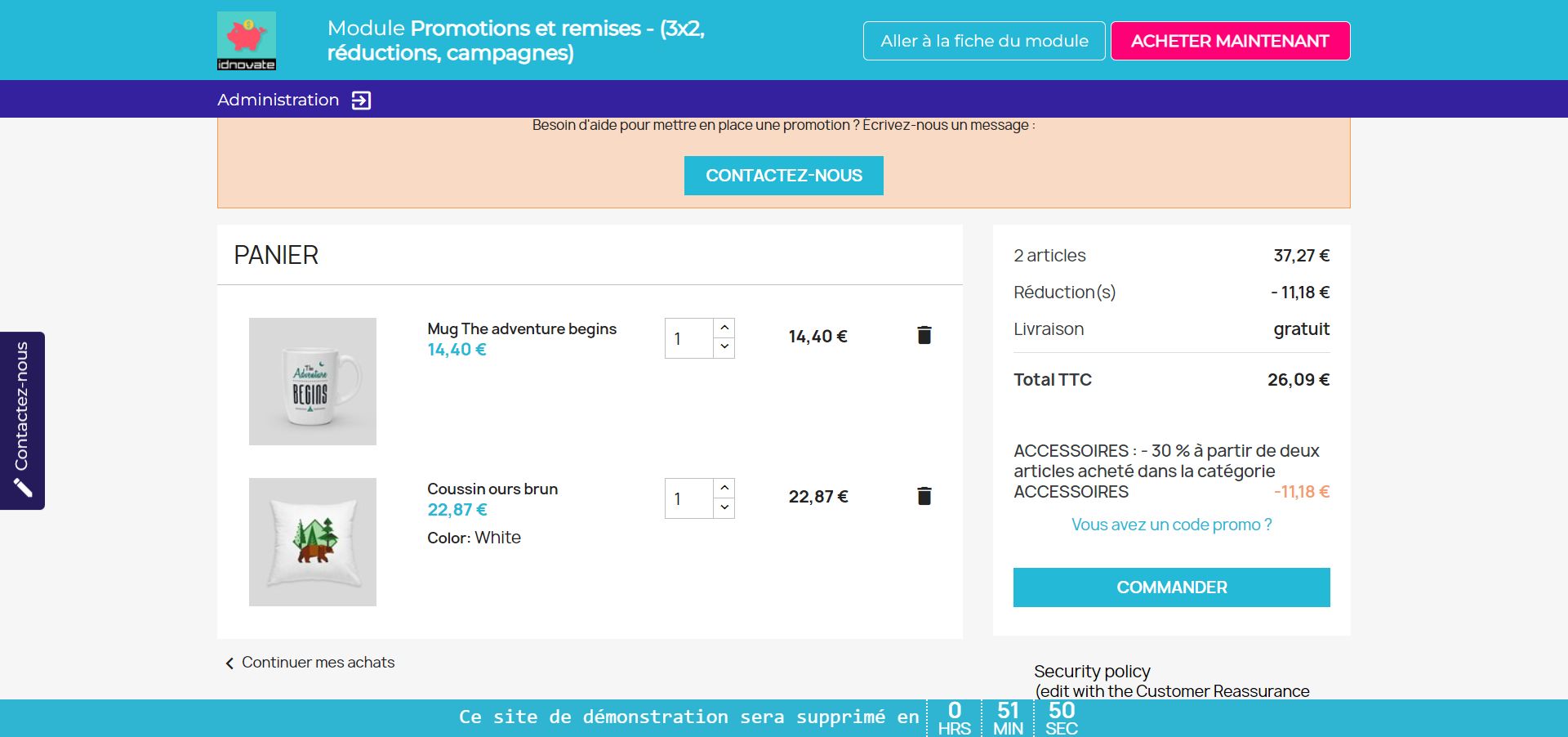Click Aller à la fiche du module

point(984,41)
